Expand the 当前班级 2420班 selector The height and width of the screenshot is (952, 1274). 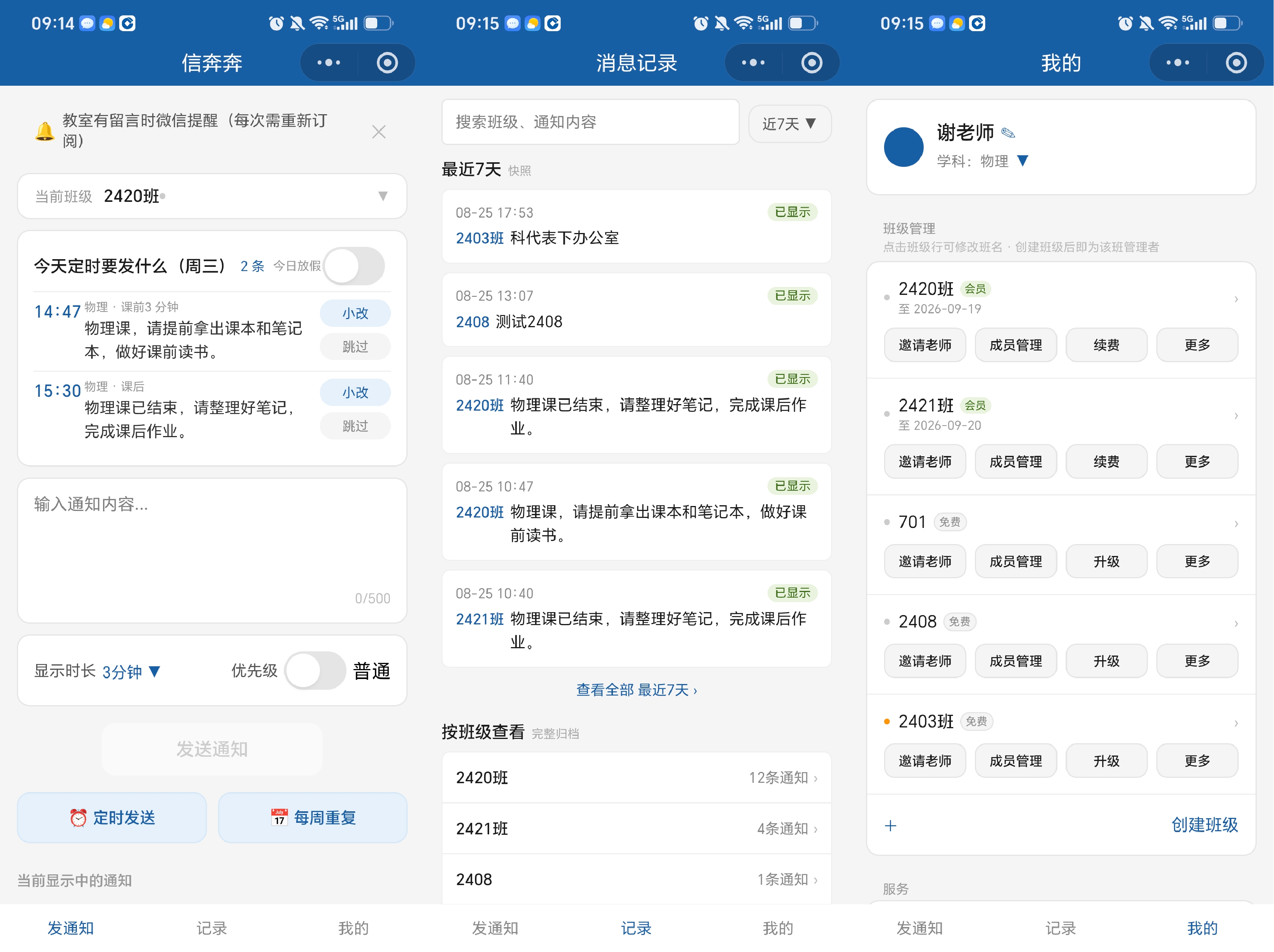pyautogui.click(x=212, y=196)
